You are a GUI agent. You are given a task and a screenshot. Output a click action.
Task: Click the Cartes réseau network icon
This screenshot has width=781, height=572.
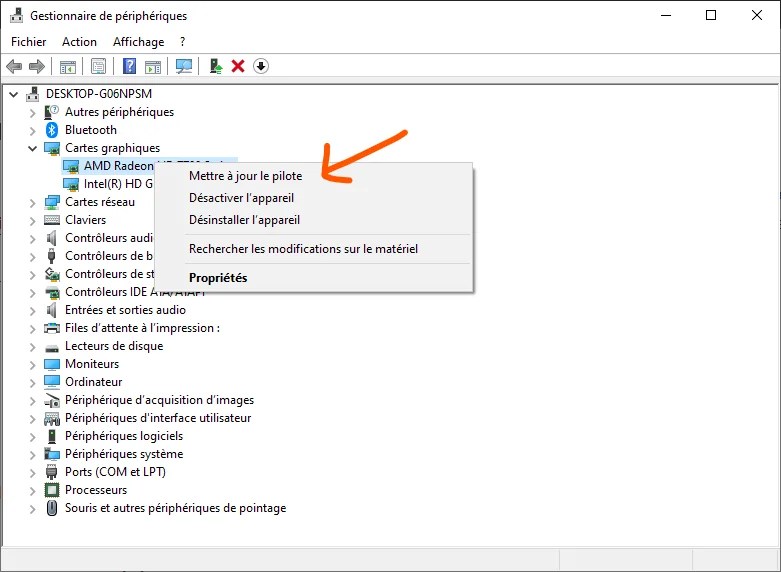[52, 202]
